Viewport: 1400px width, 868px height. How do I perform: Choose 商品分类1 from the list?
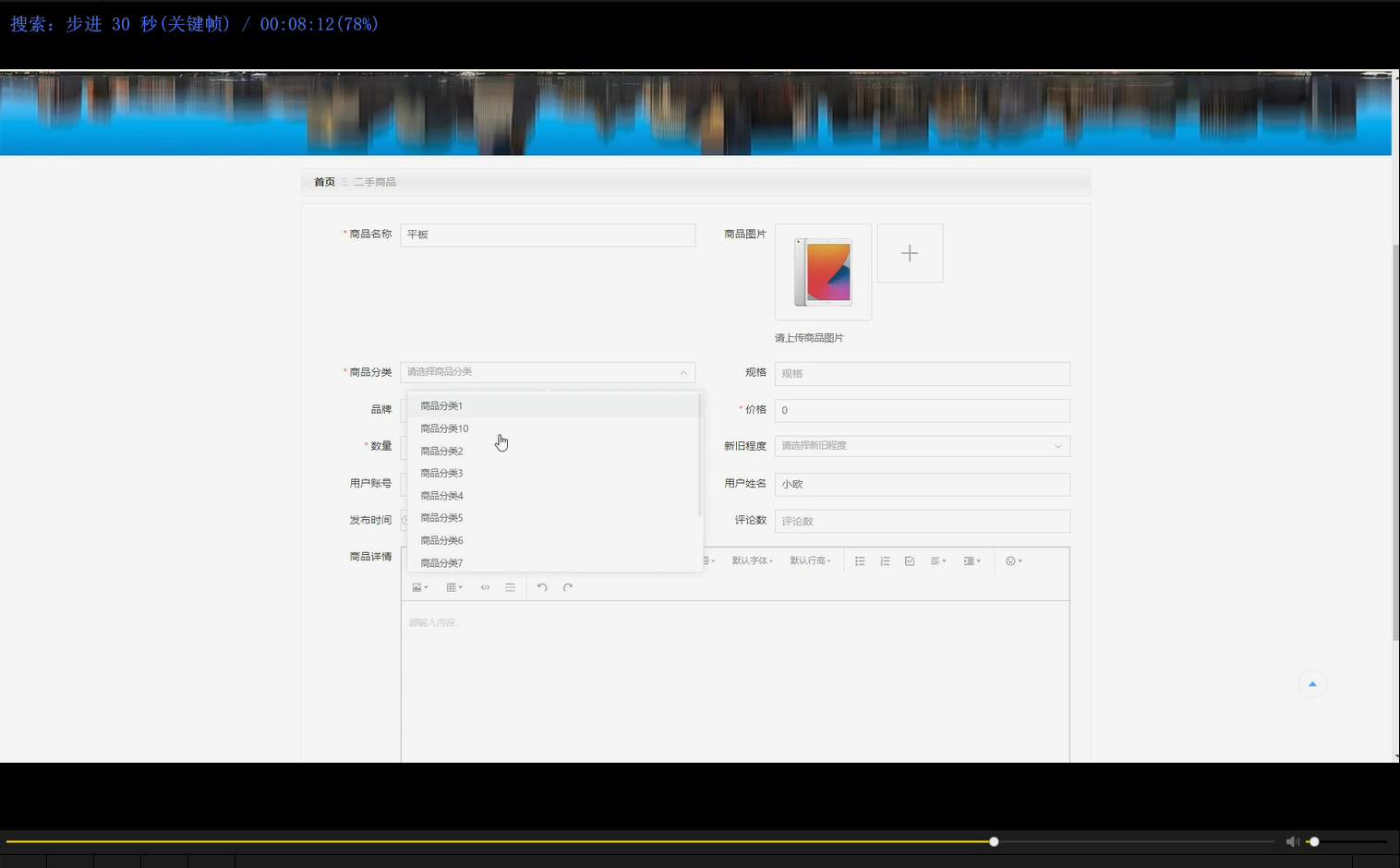coord(552,405)
